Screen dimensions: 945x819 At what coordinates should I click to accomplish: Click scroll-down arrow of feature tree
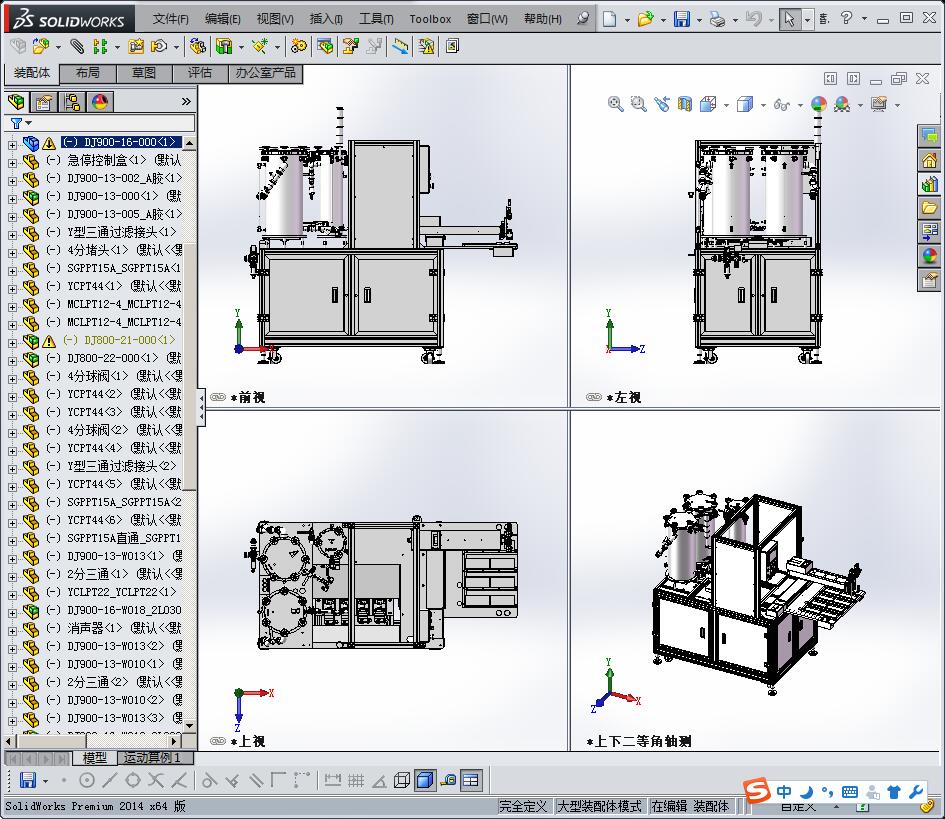pyautogui.click(x=189, y=725)
